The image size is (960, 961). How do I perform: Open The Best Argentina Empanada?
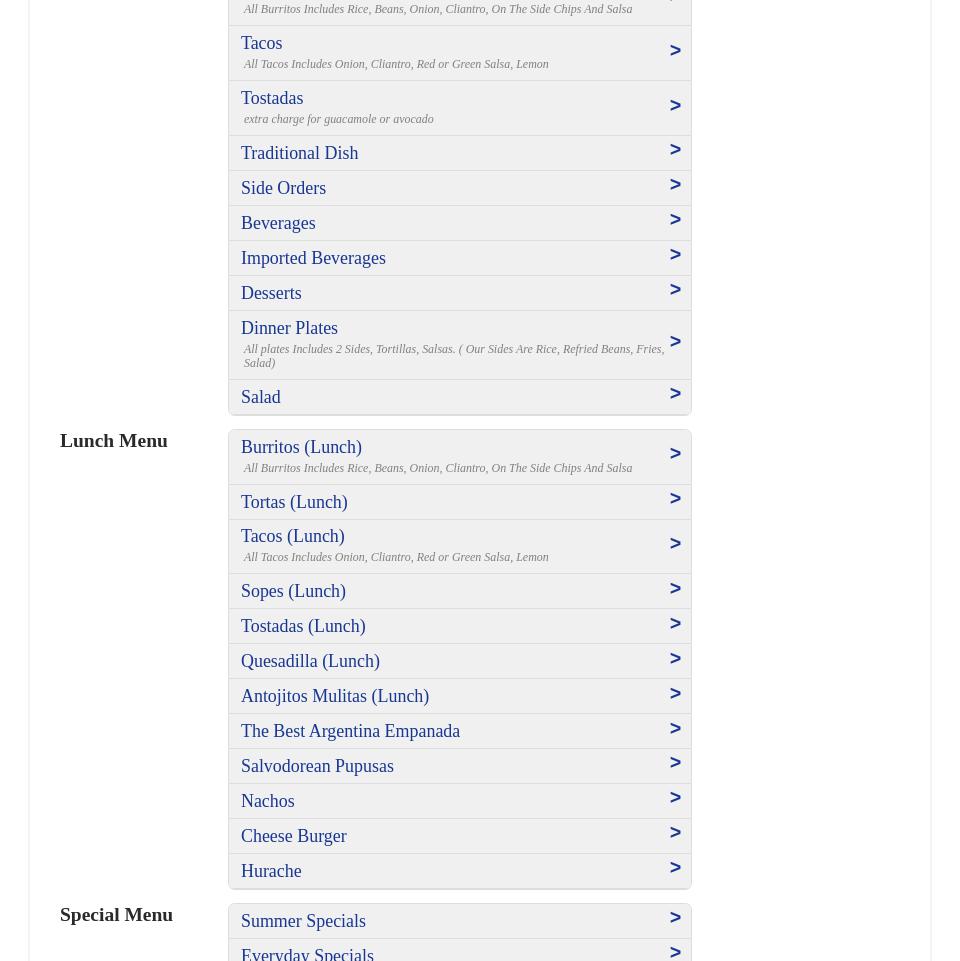click(x=350, y=731)
